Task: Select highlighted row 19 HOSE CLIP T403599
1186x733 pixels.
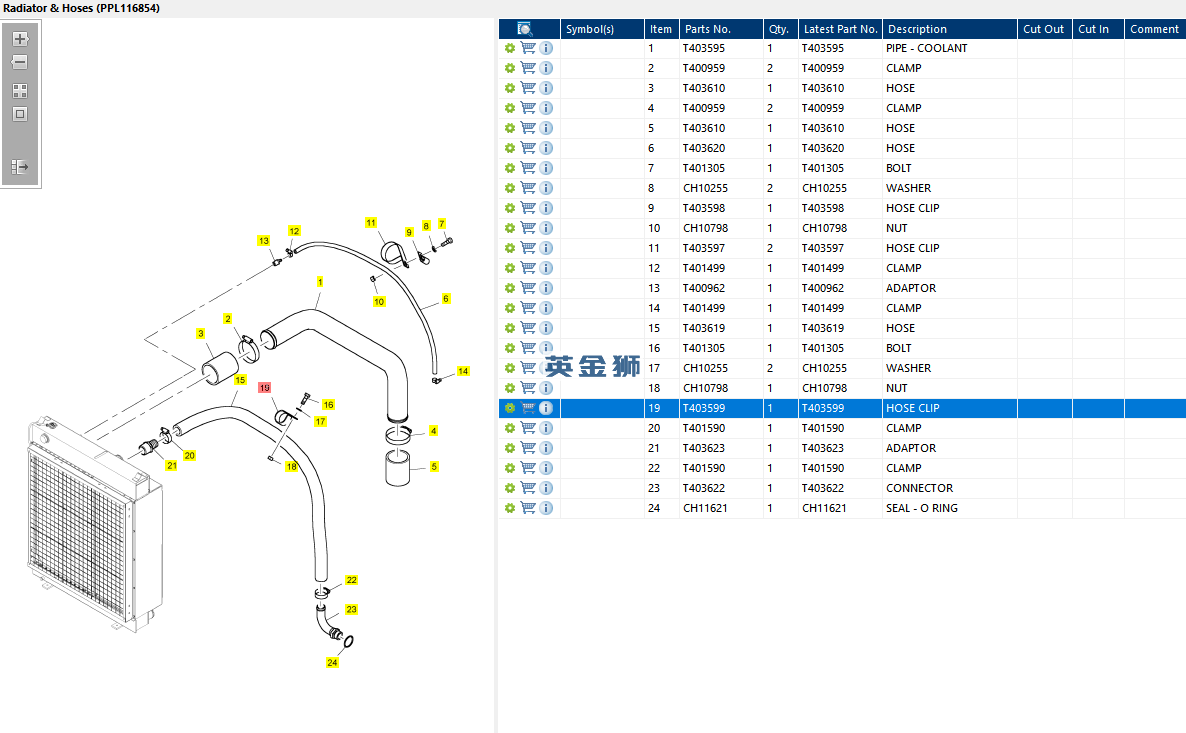Action: click(842, 408)
